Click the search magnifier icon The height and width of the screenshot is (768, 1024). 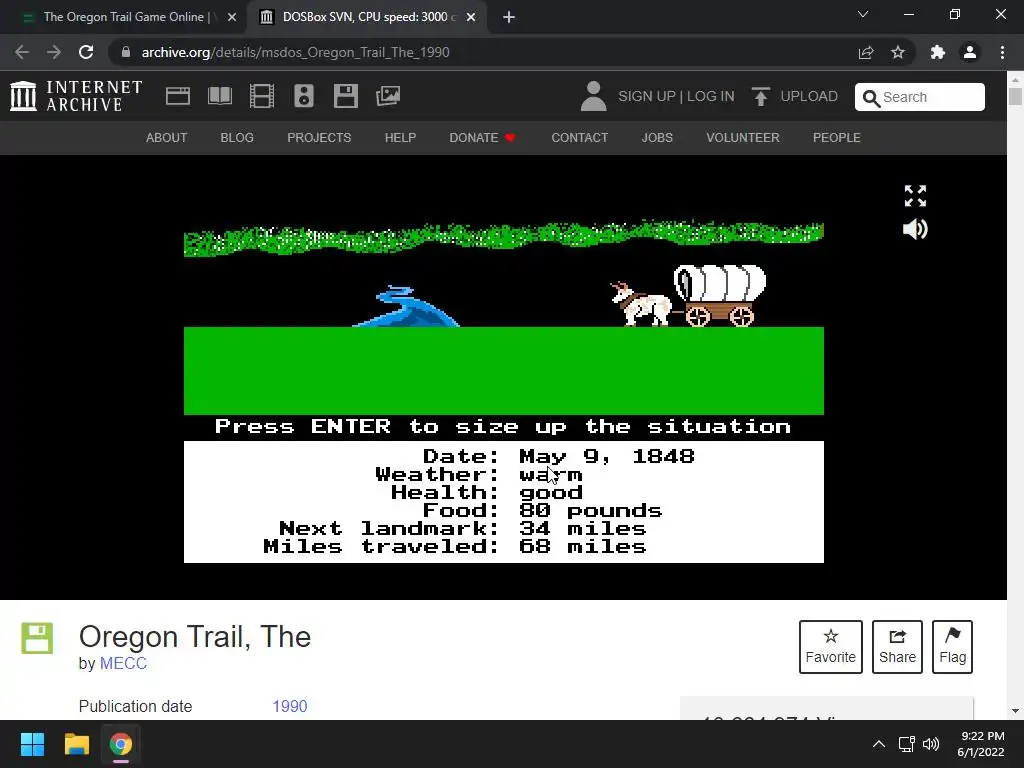(x=871, y=98)
